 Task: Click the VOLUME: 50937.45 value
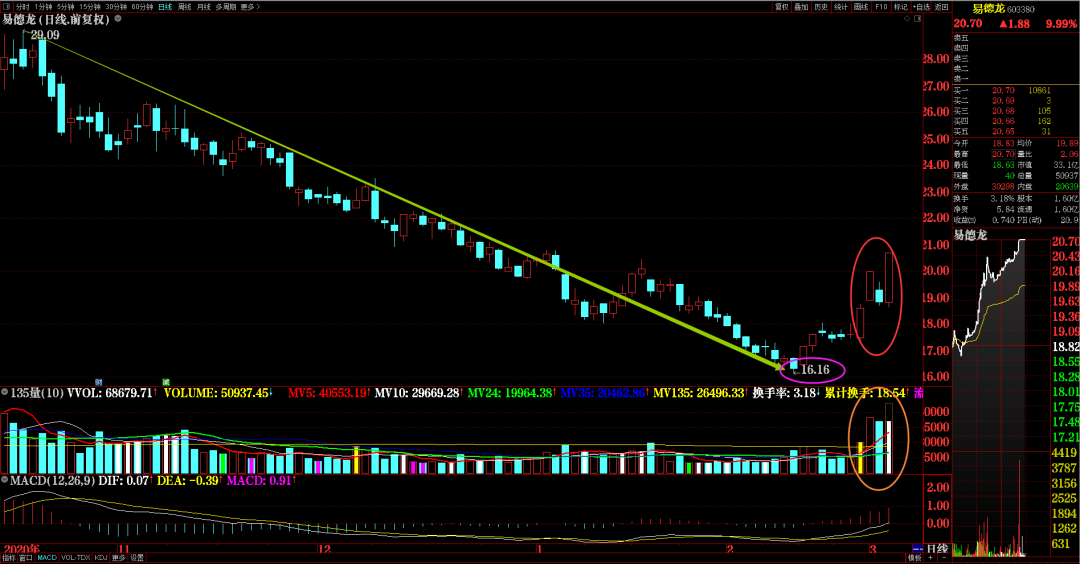[218, 393]
